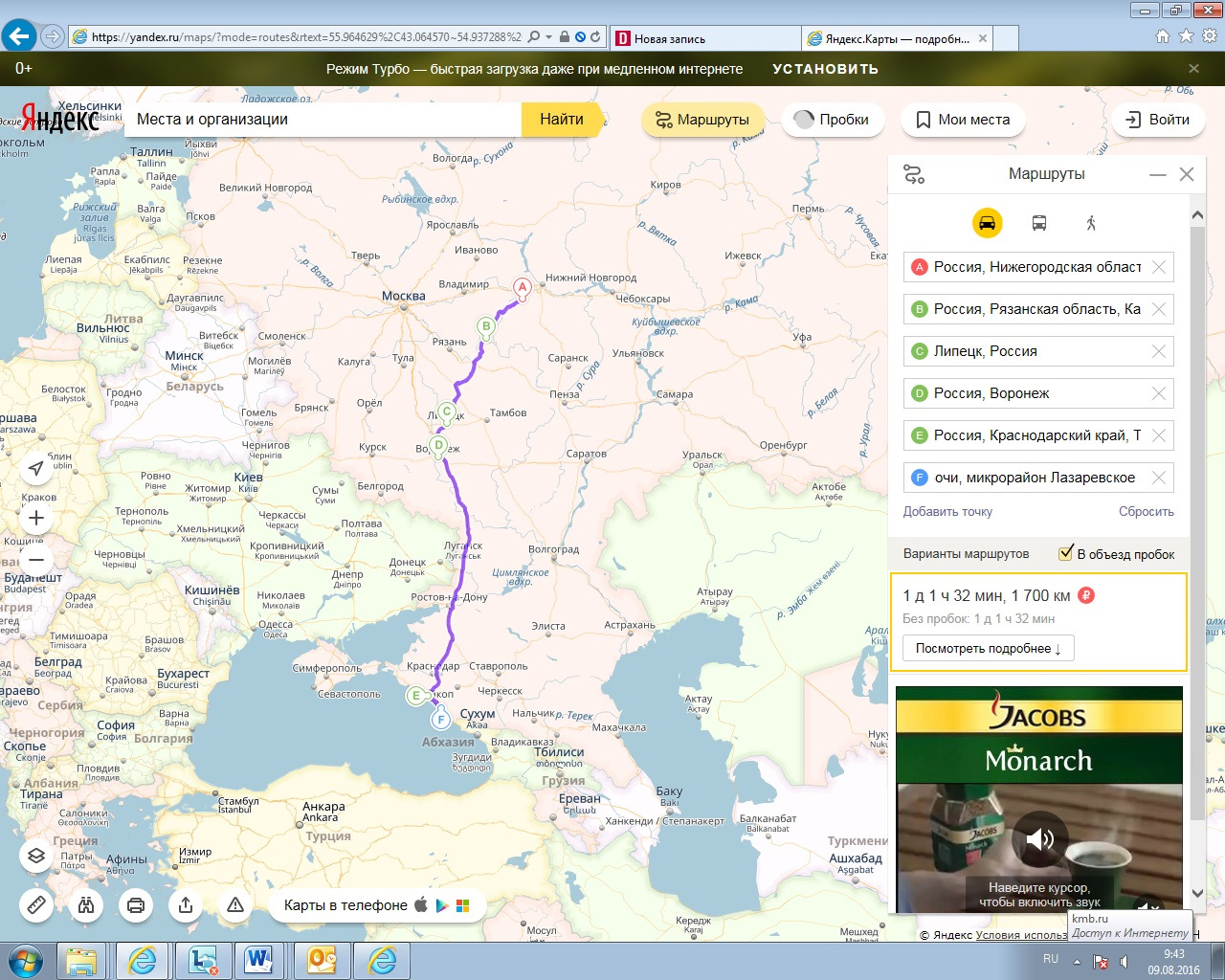
Task: Edit point B Рязанская область field
Action: click(1037, 309)
